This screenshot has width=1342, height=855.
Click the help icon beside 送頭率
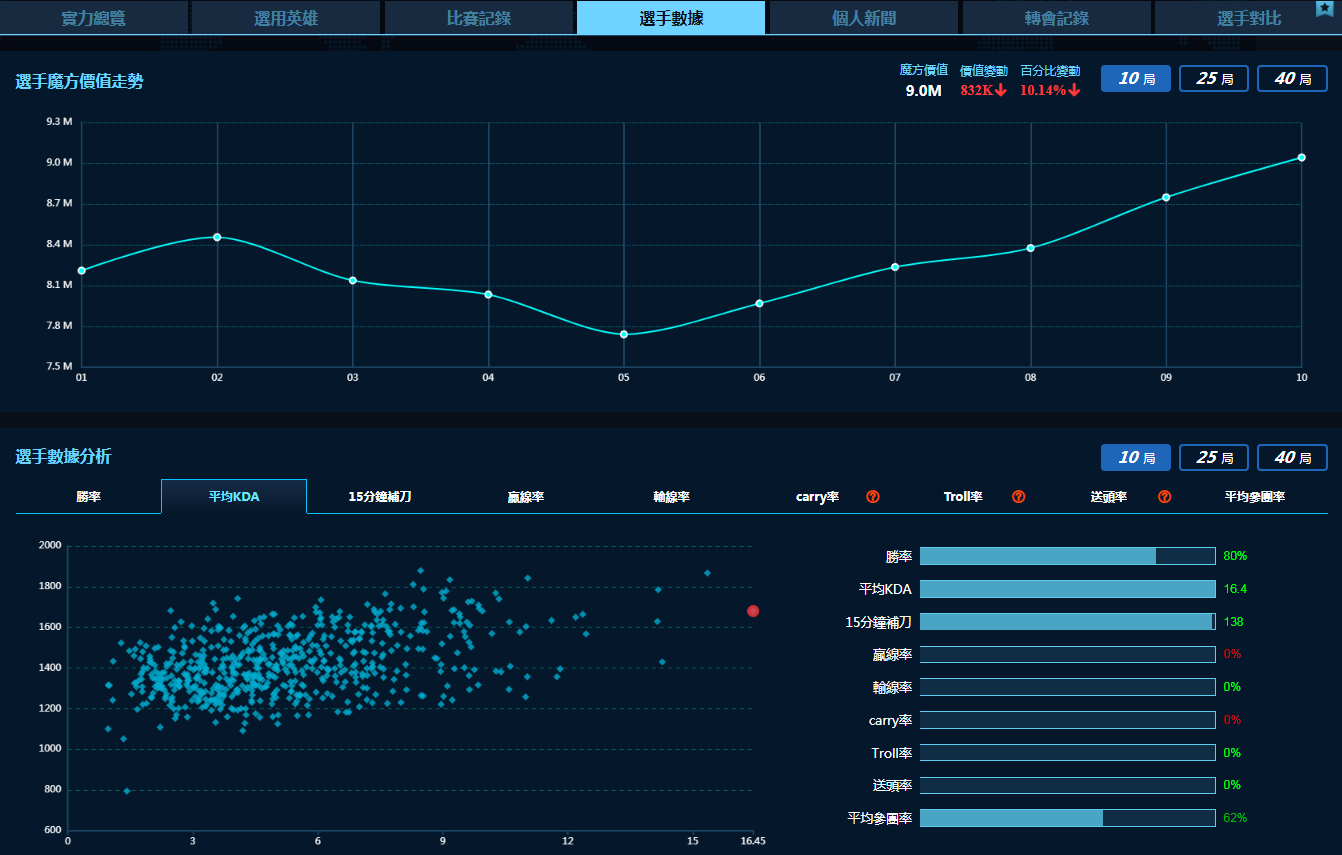pyautogui.click(x=1164, y=497)
